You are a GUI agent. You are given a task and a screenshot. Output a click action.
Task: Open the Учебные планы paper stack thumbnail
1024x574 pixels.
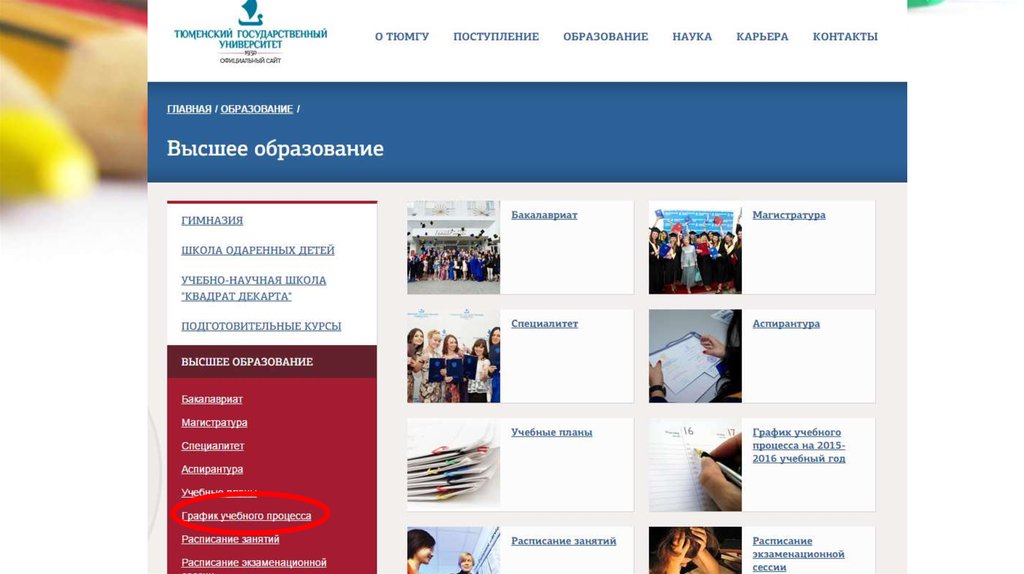(453, 464)
